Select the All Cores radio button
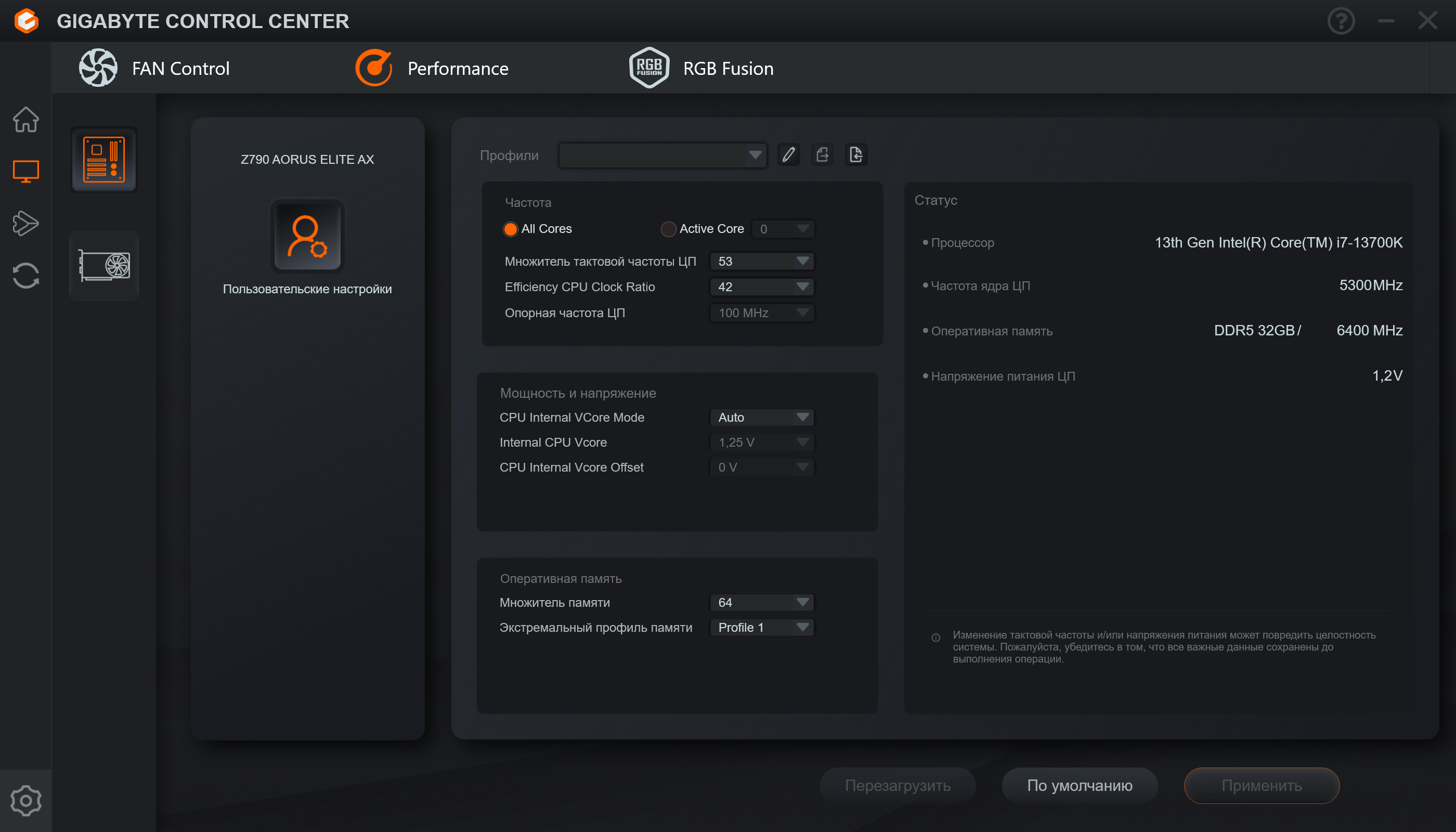1456x832 pixels. (x=510, y=229)
